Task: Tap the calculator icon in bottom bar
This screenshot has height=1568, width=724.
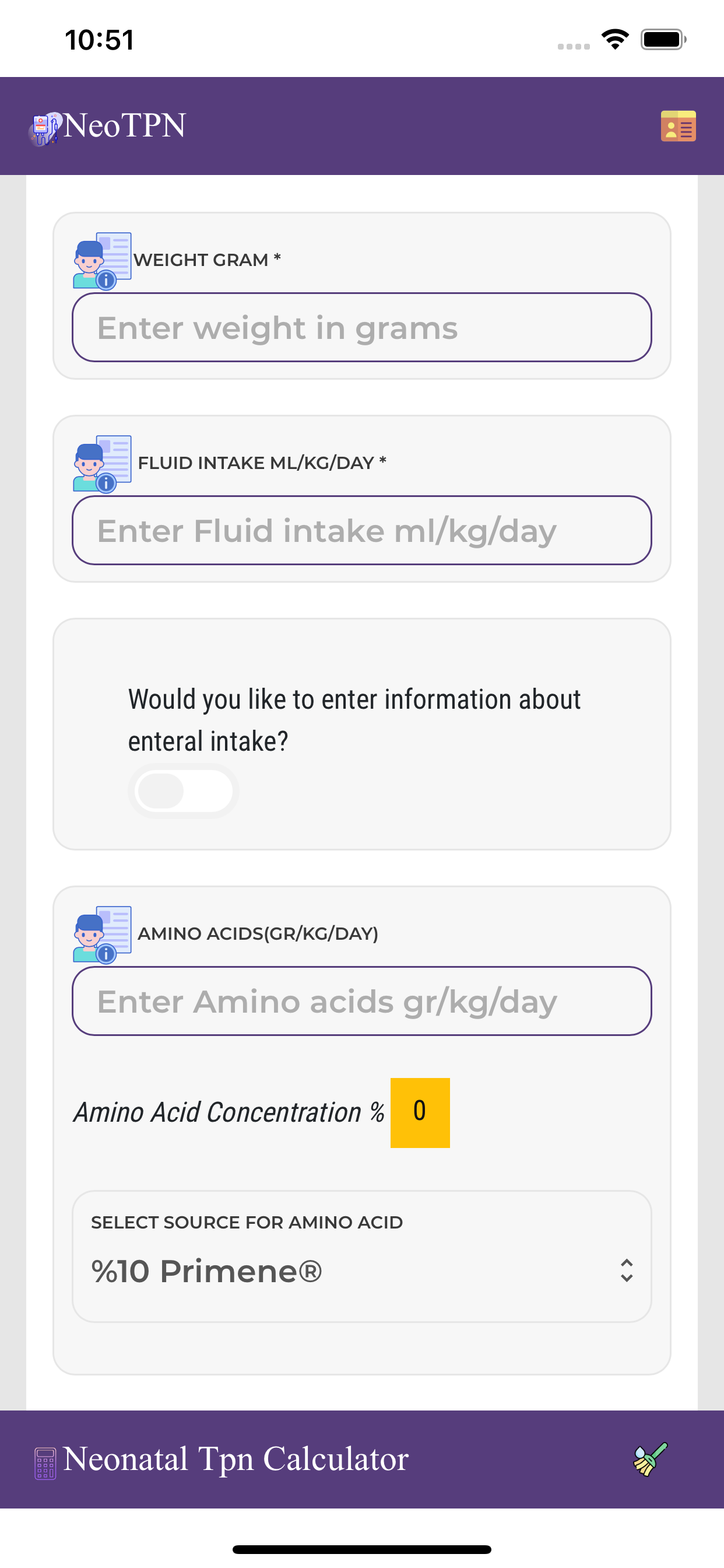Action: point(45,1464)
